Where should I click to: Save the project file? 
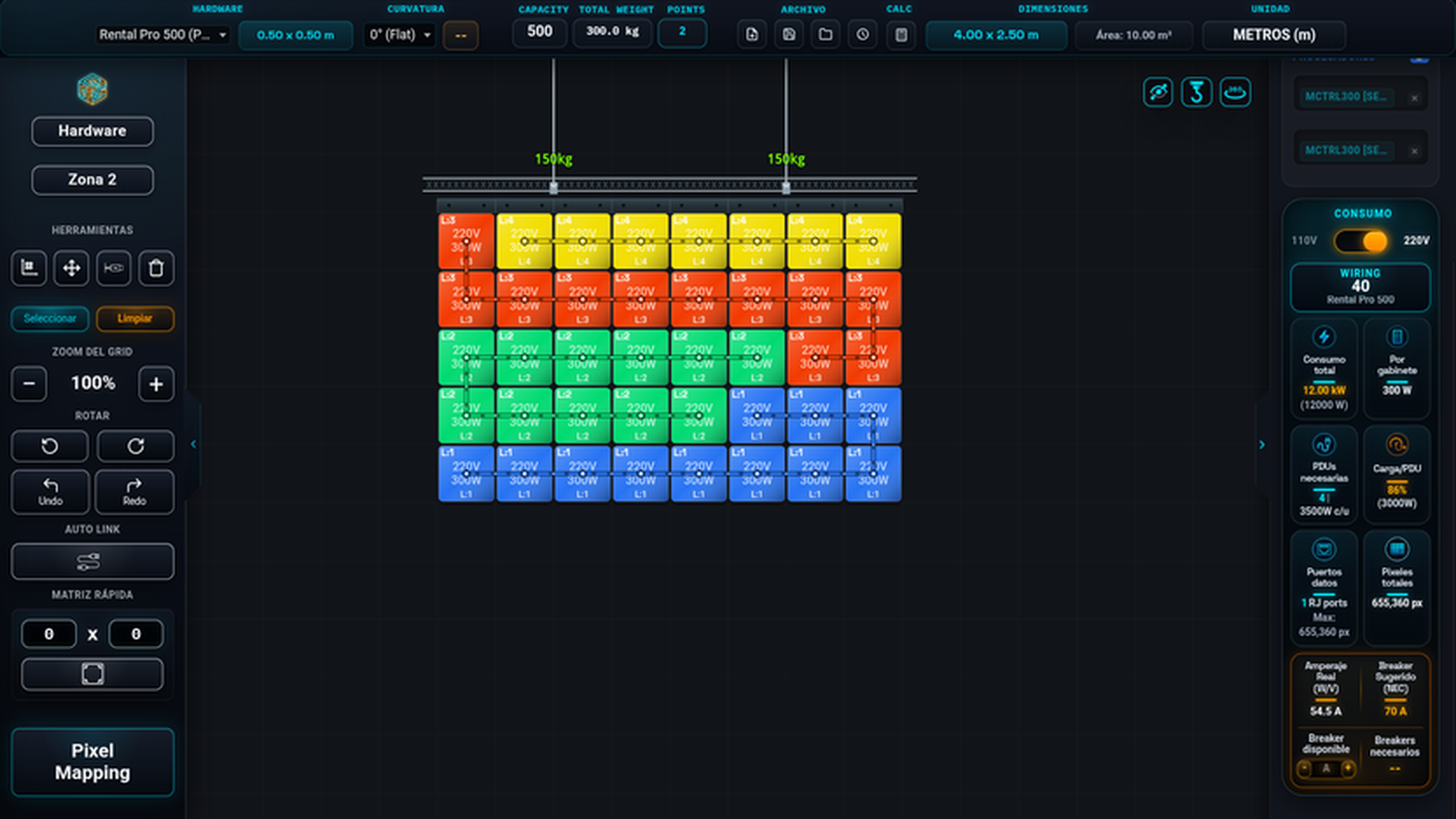(789, 35)
